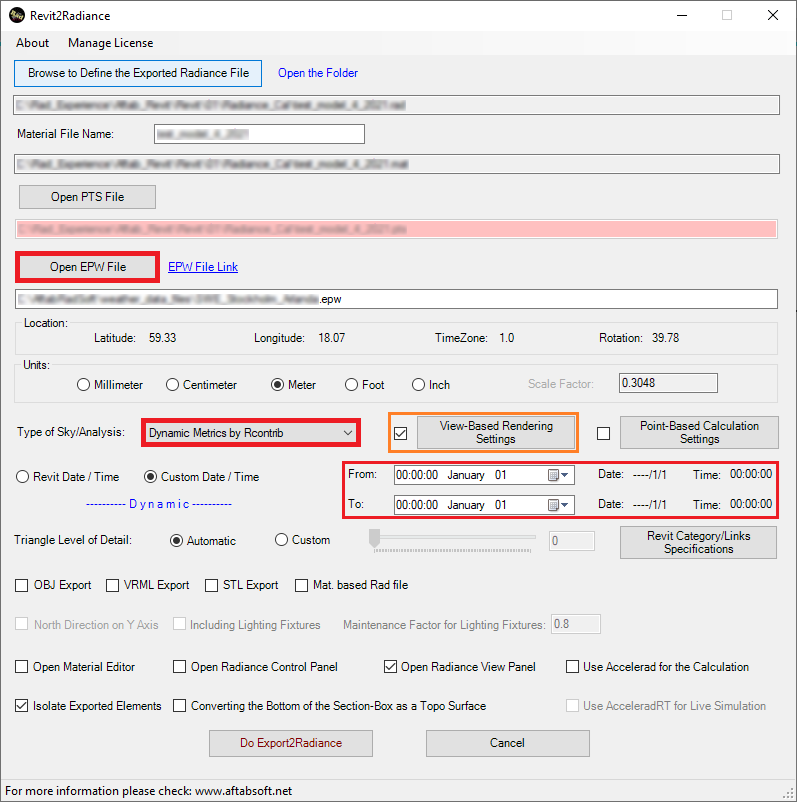
Task: Enable the OBJ Export checkbox
Action: 21,586
